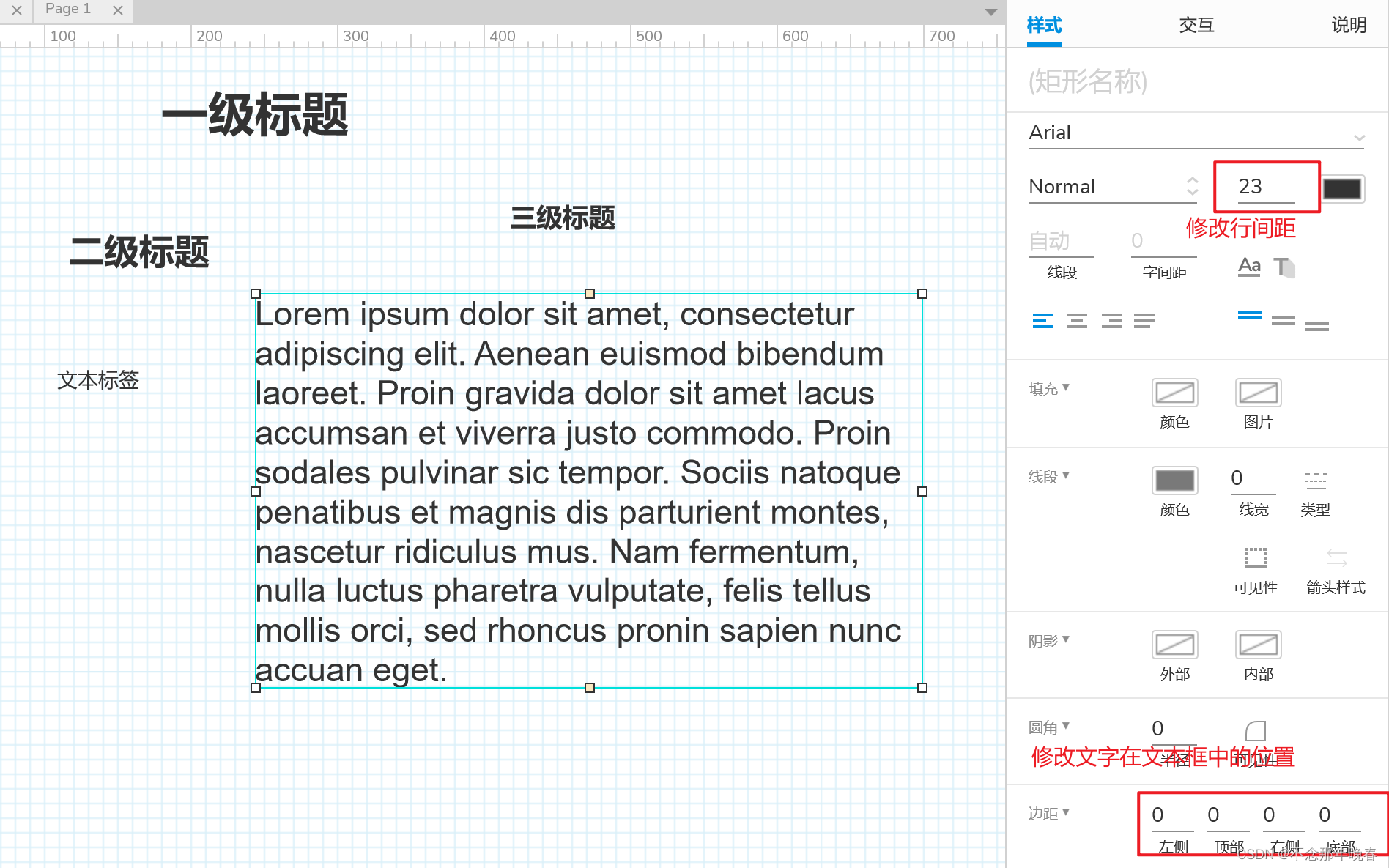
Task: Select the 二级标题 heading widget
Action: (x=139, y=252)
